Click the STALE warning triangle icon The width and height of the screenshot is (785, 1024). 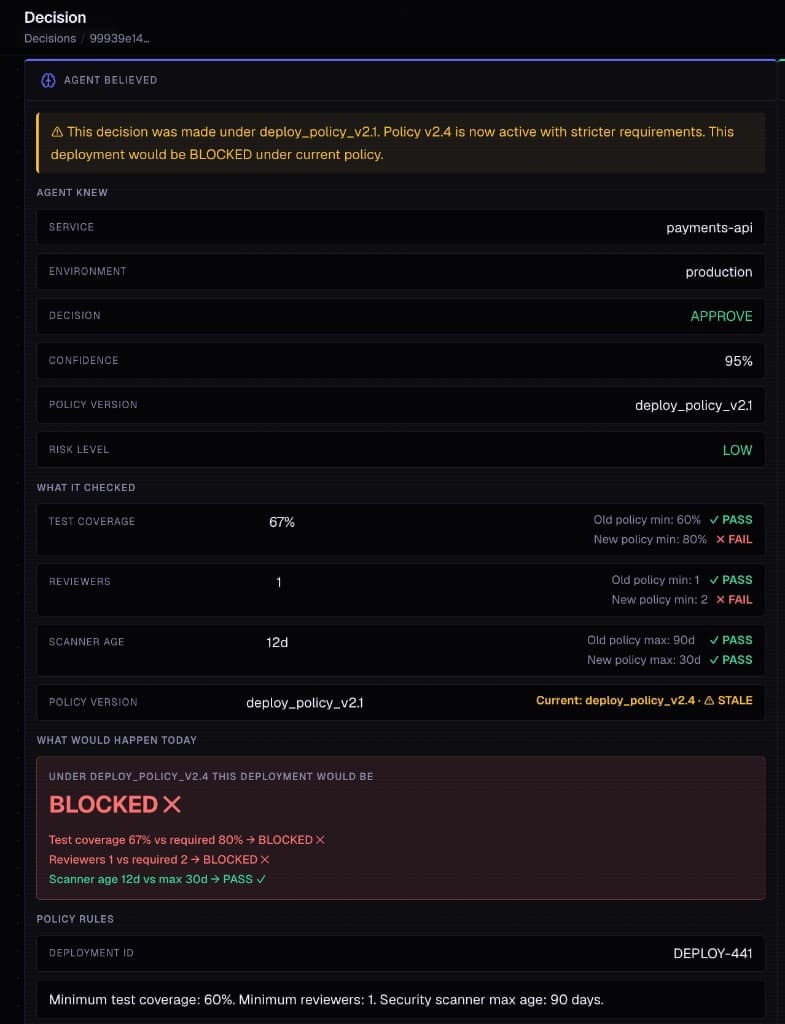click(709, 701)
